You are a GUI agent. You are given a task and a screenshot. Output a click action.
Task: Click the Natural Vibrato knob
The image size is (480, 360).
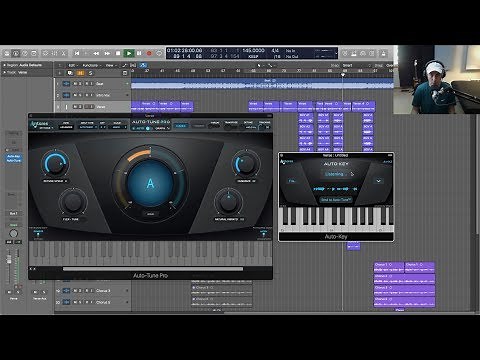pos(228,202)
